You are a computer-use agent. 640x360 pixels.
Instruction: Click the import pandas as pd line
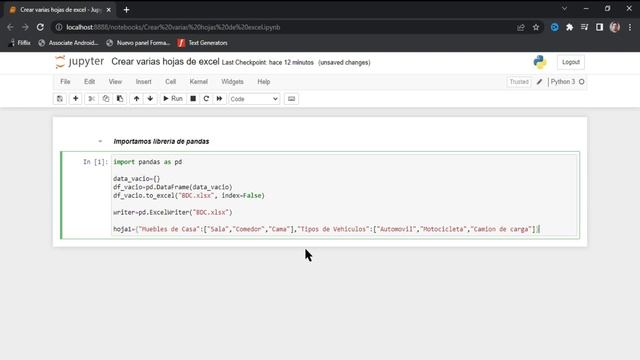click(x=148, y=162)
